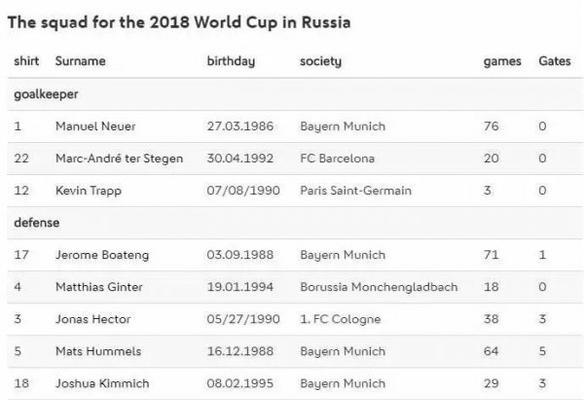The image size is (584, 400).
Task: Click the Surname column header
Action: (x=80, y=61)
